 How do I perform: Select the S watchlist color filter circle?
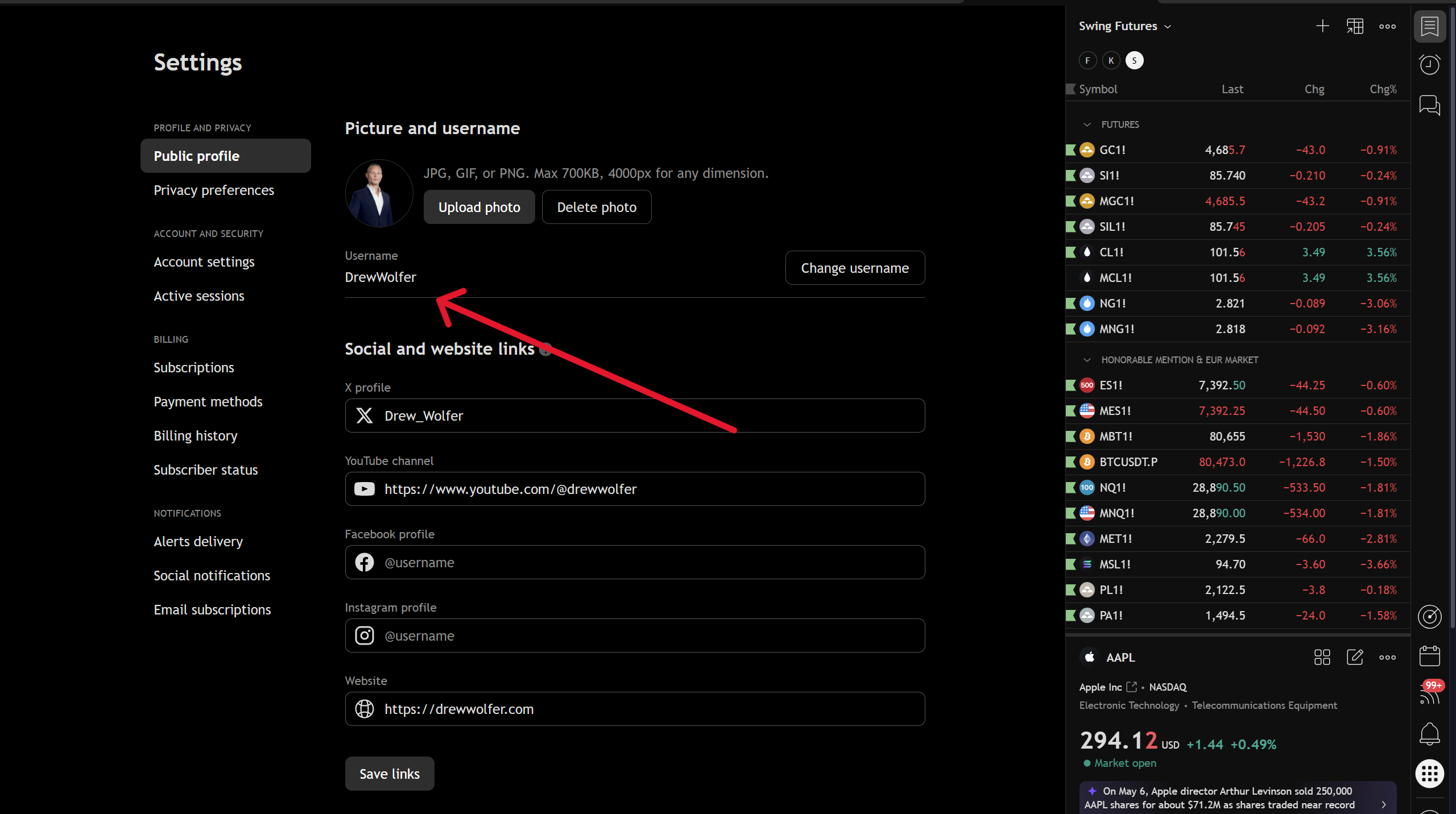(1134, 60)
